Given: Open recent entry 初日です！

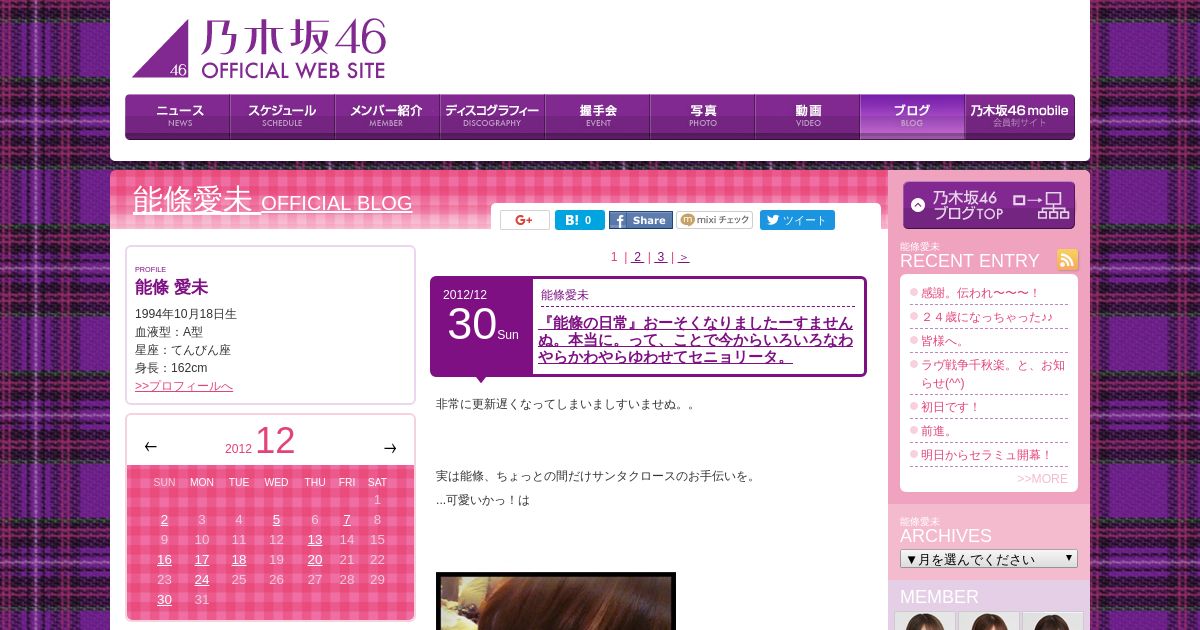Looking at the screenshot, I should point(951,407).
